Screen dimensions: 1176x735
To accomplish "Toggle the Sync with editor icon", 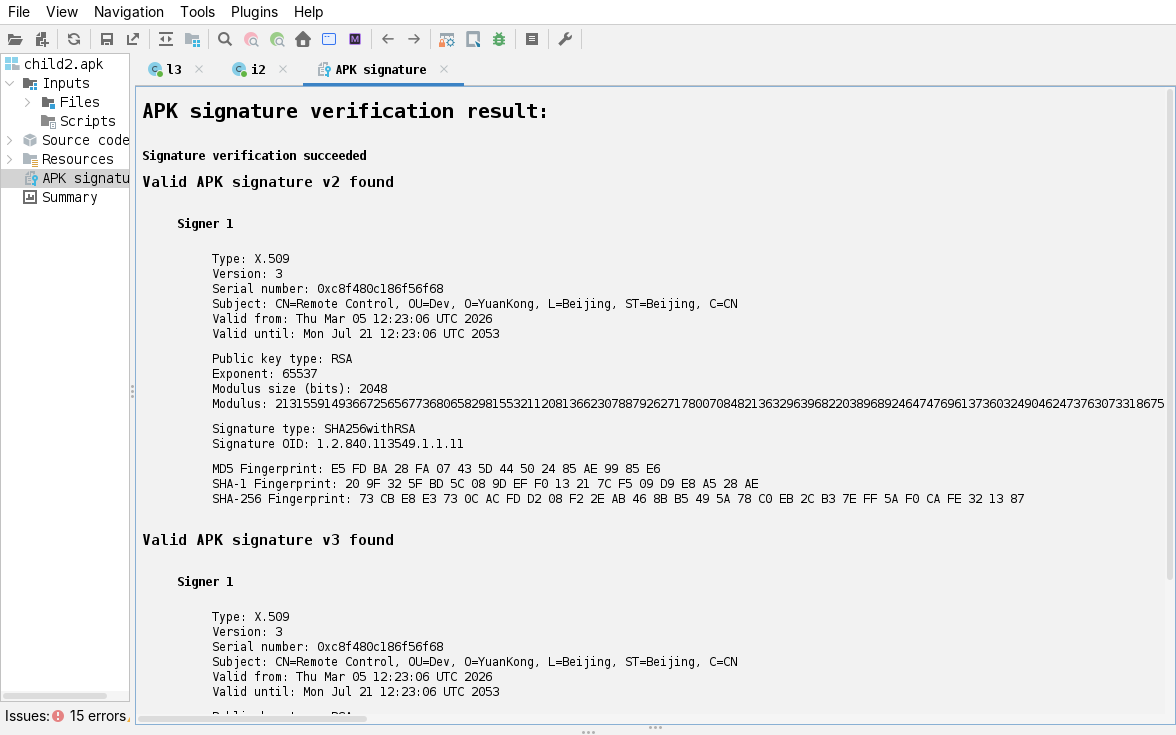I will pyautogui.click(x=166, y=40).
